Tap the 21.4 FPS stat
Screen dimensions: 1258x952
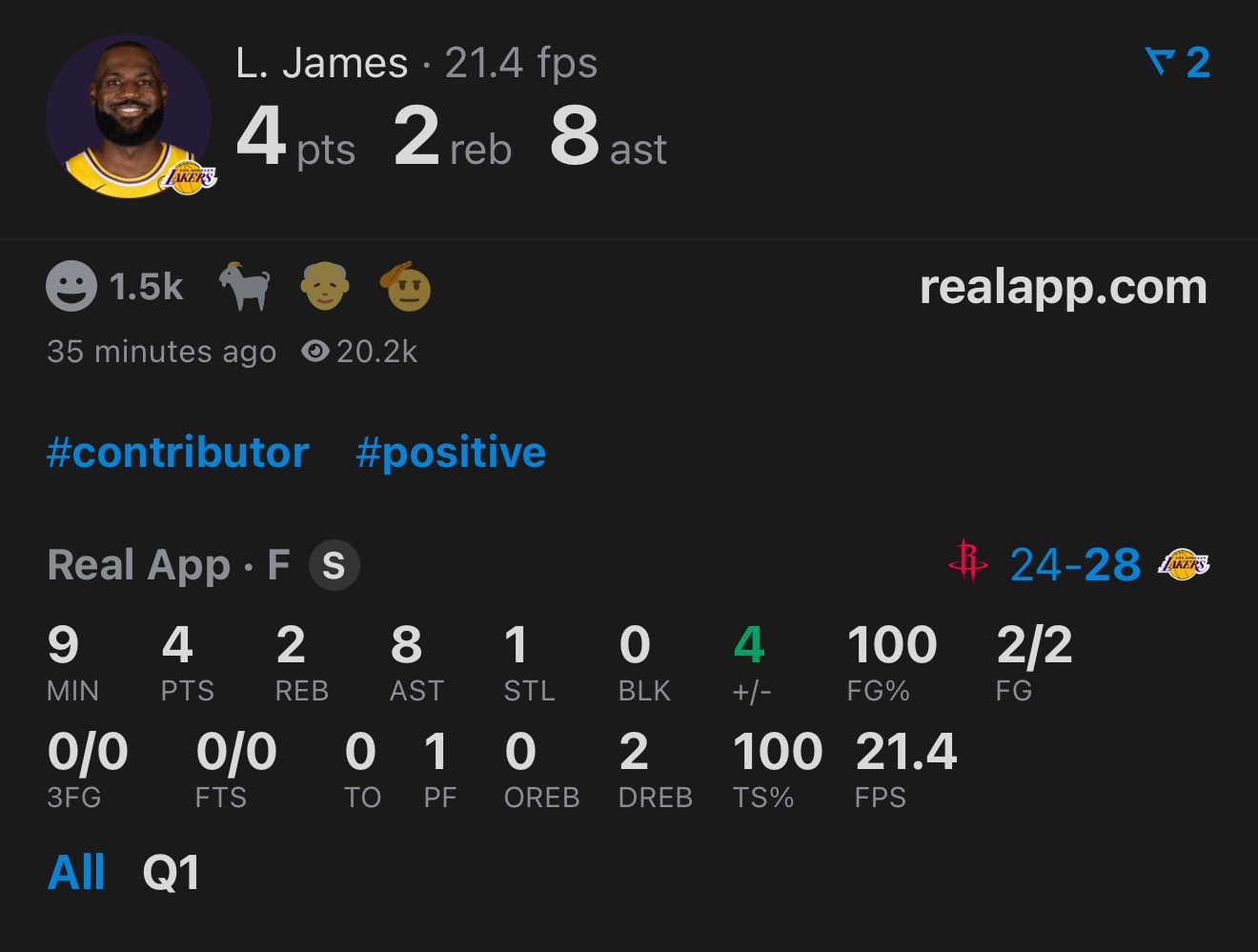pos(905,753)
